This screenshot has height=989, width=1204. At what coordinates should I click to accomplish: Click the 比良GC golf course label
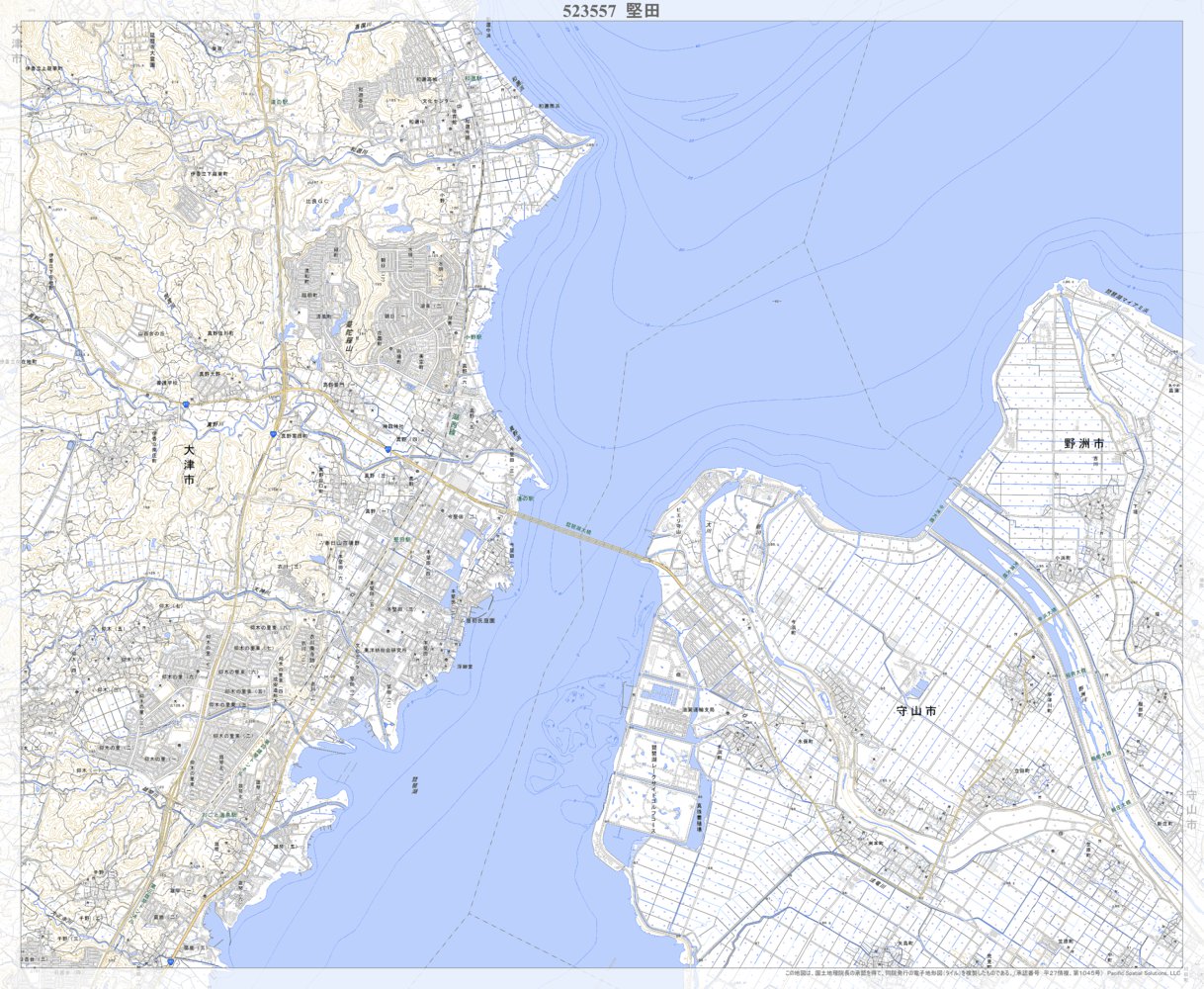pos(317,201)
